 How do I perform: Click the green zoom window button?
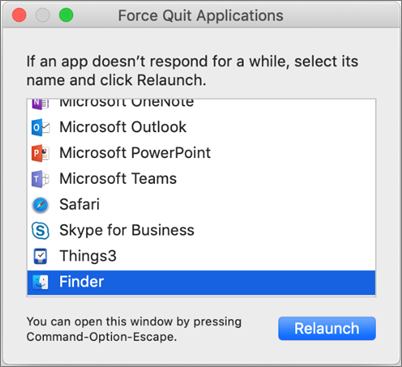[x=66, y=15]
